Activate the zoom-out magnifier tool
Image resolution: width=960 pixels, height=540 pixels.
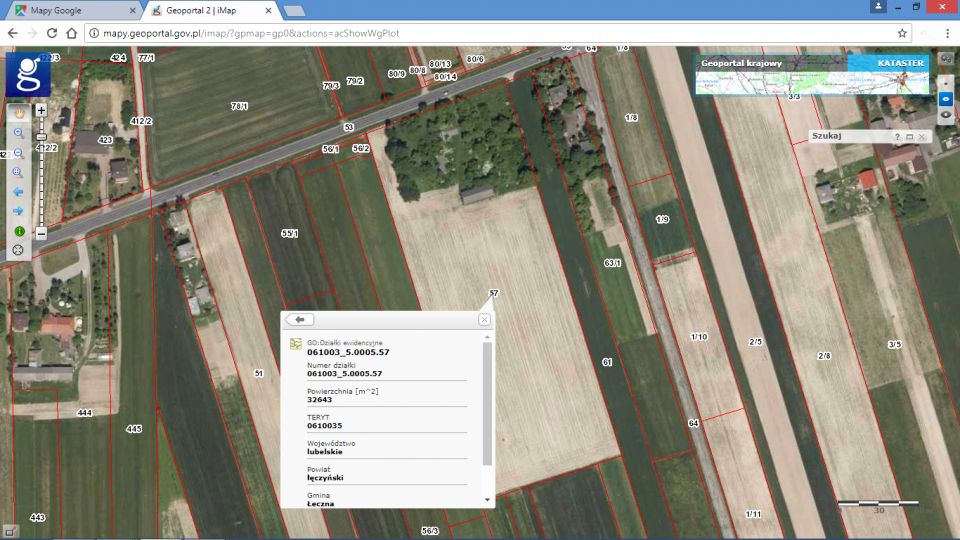point(19,153)
